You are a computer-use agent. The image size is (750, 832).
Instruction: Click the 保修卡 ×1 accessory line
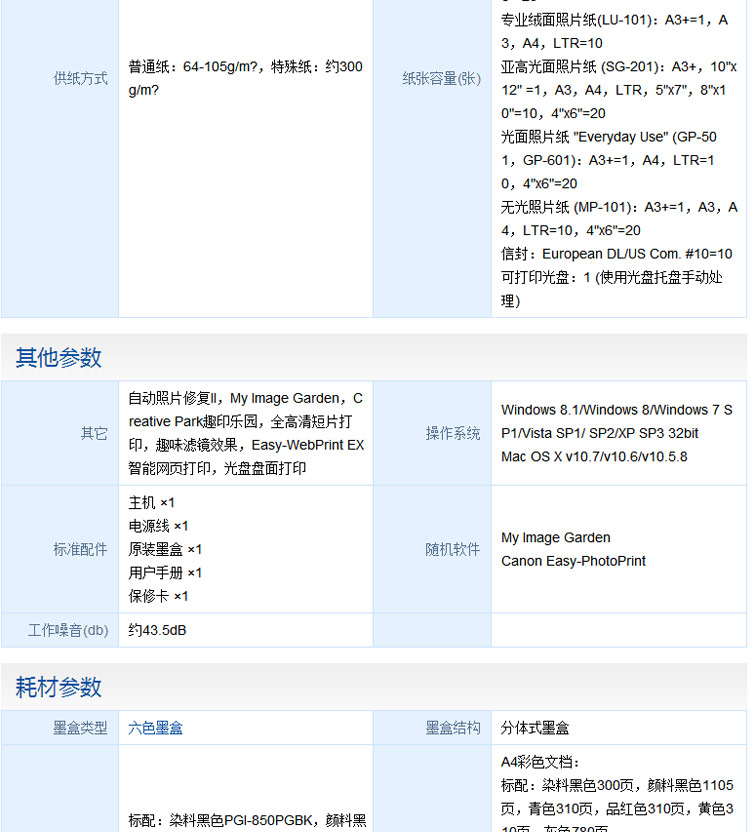158,596
